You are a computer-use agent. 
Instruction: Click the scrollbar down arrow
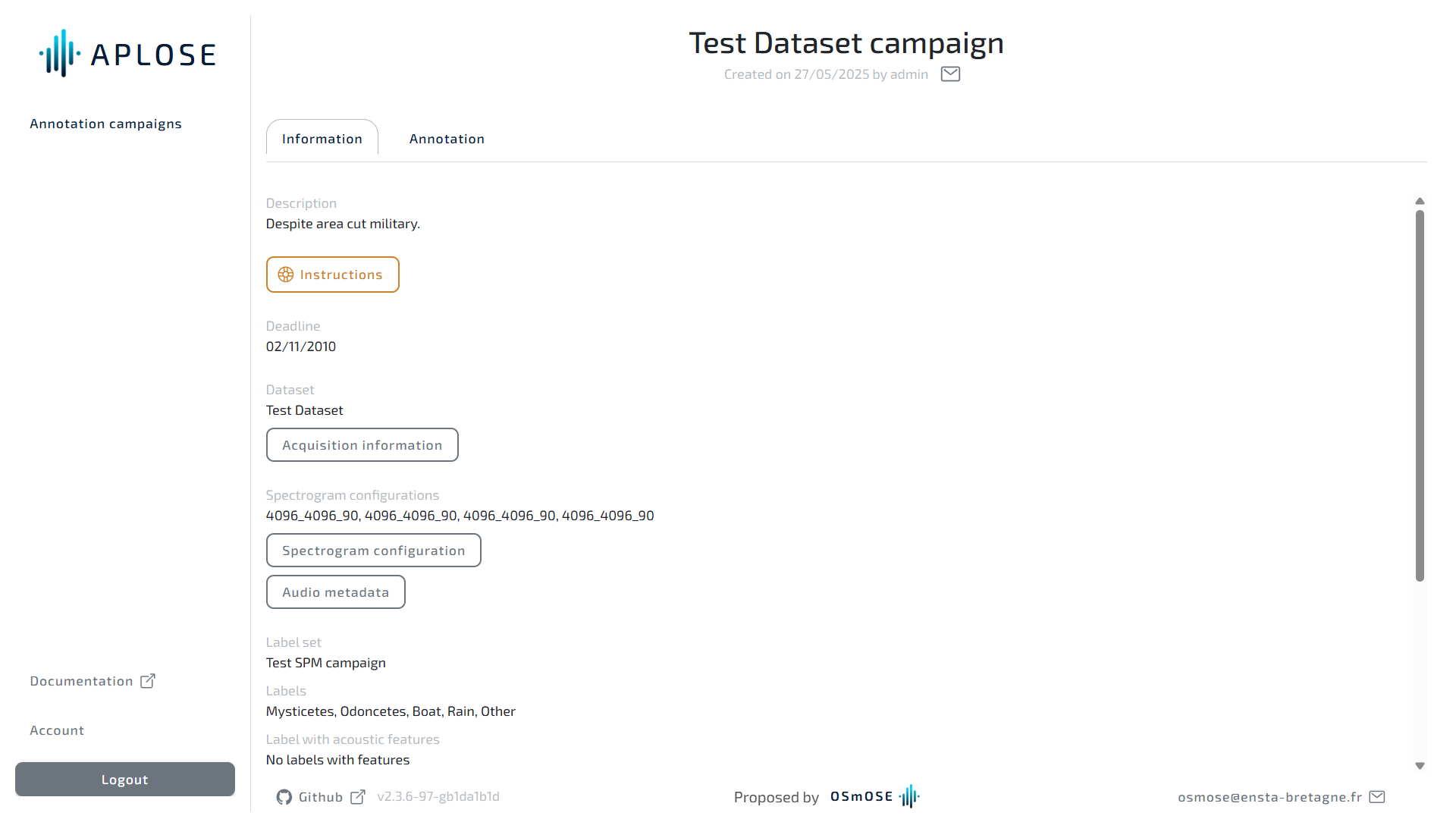[x=1420, y=766]
